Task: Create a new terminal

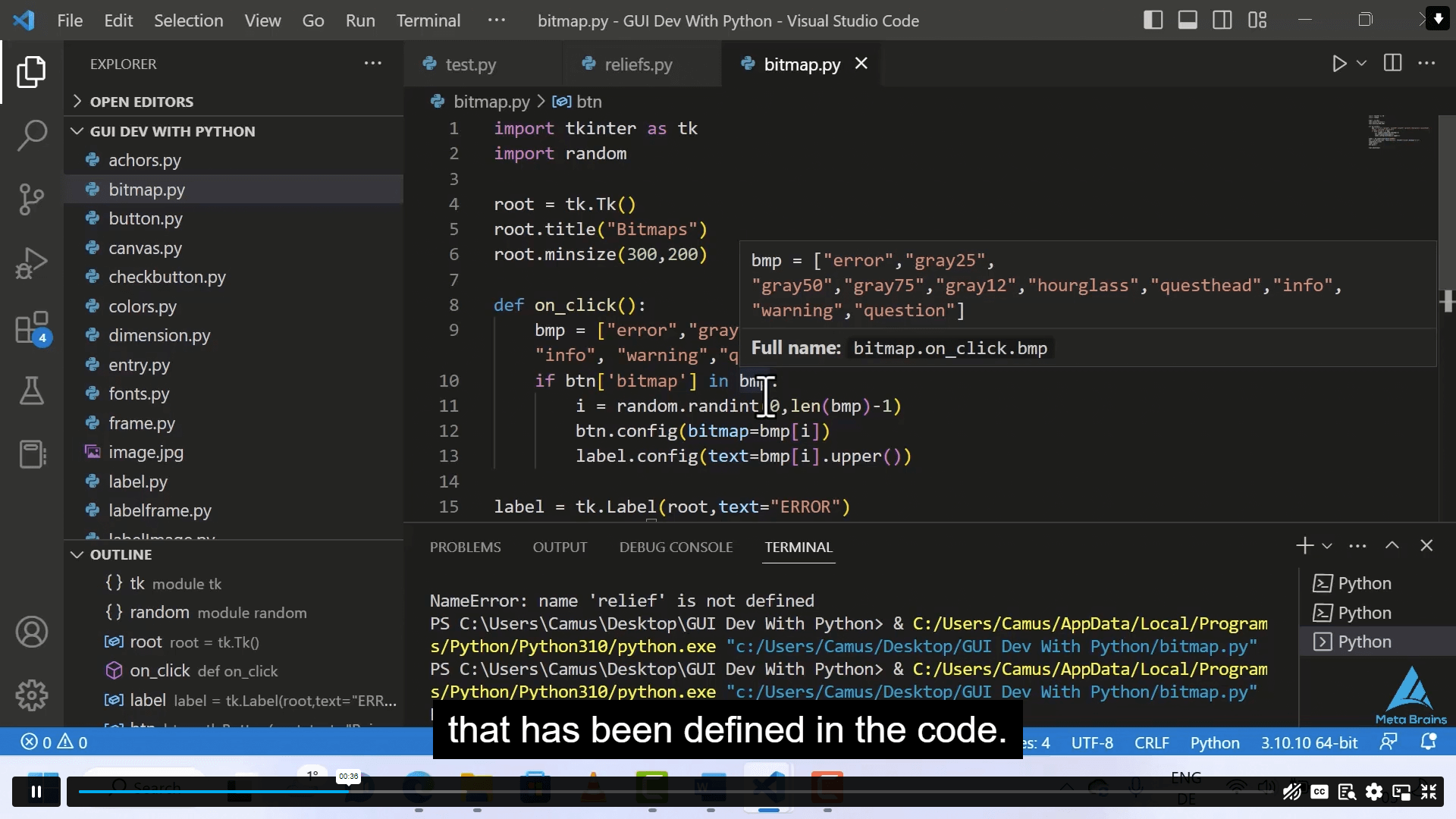Action: (x=1303, y=545)
